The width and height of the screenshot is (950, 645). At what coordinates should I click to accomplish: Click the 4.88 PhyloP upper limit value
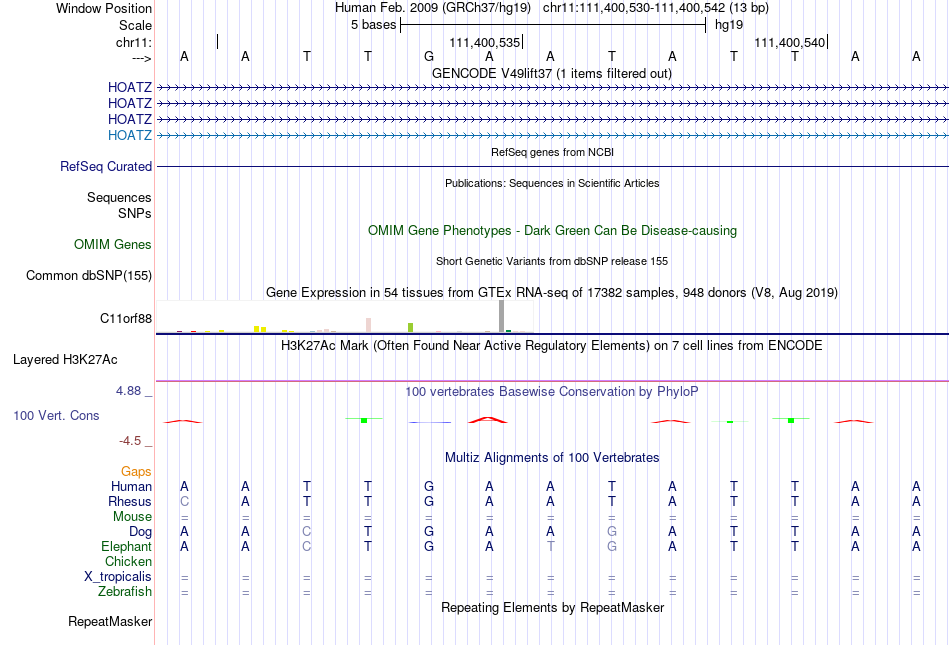(x=128, y=391)
